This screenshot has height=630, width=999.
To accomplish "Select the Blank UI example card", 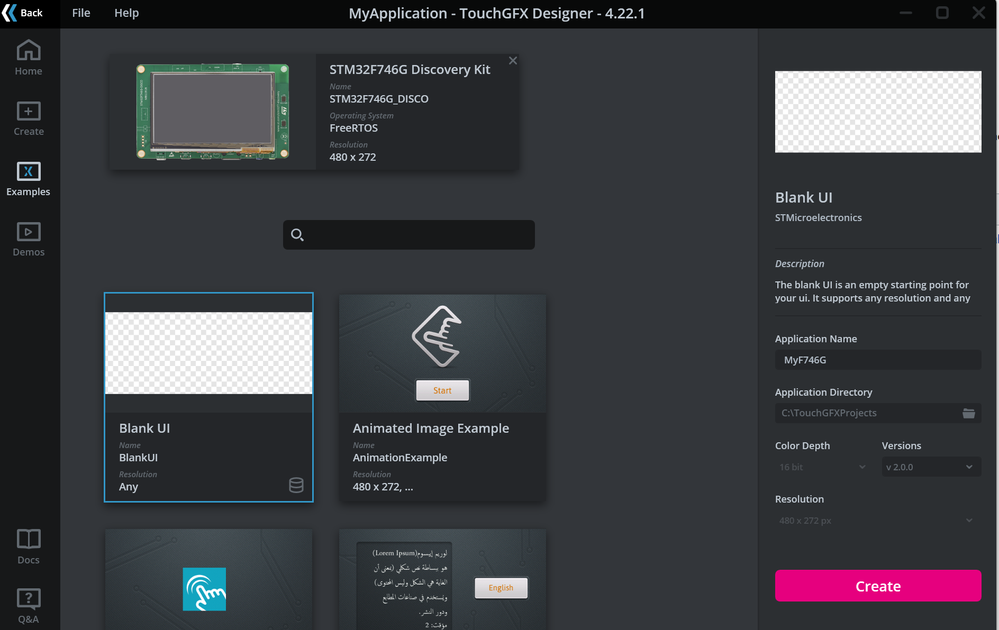I will 209,397.
